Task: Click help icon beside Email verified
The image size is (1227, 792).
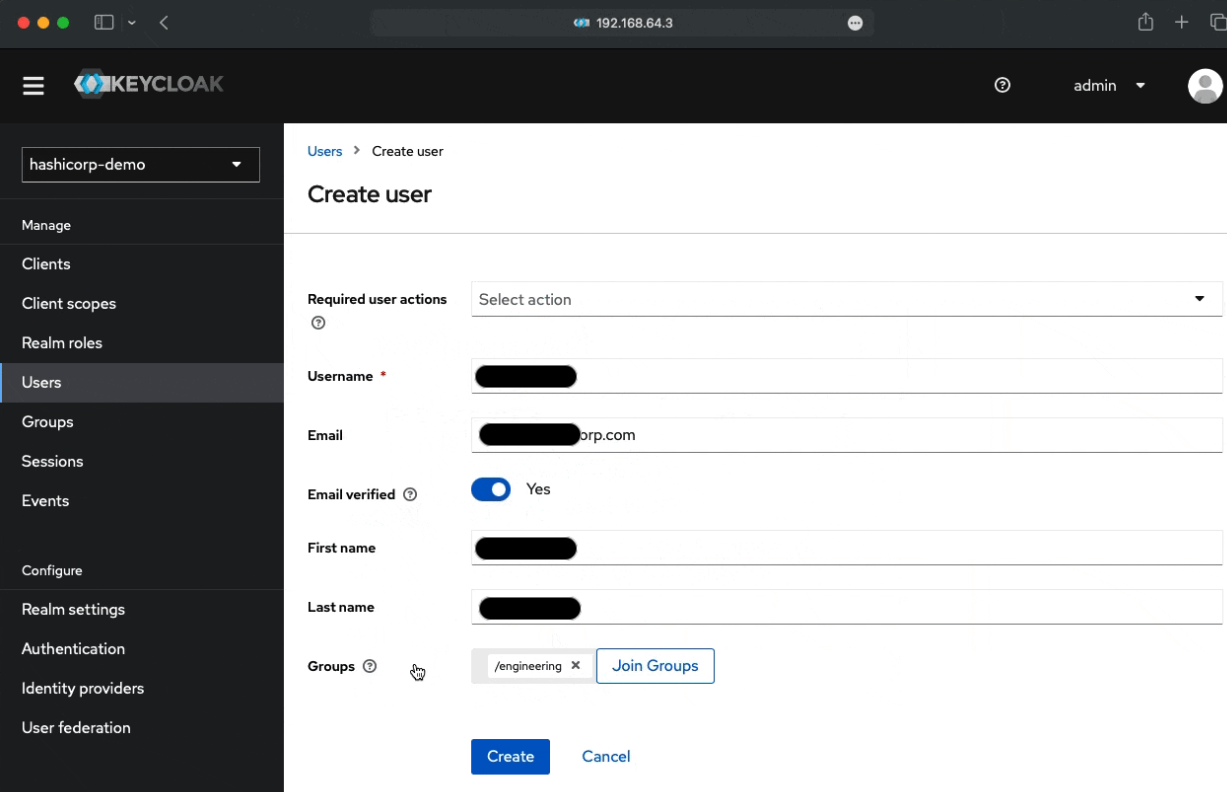Action: point(410,495)
